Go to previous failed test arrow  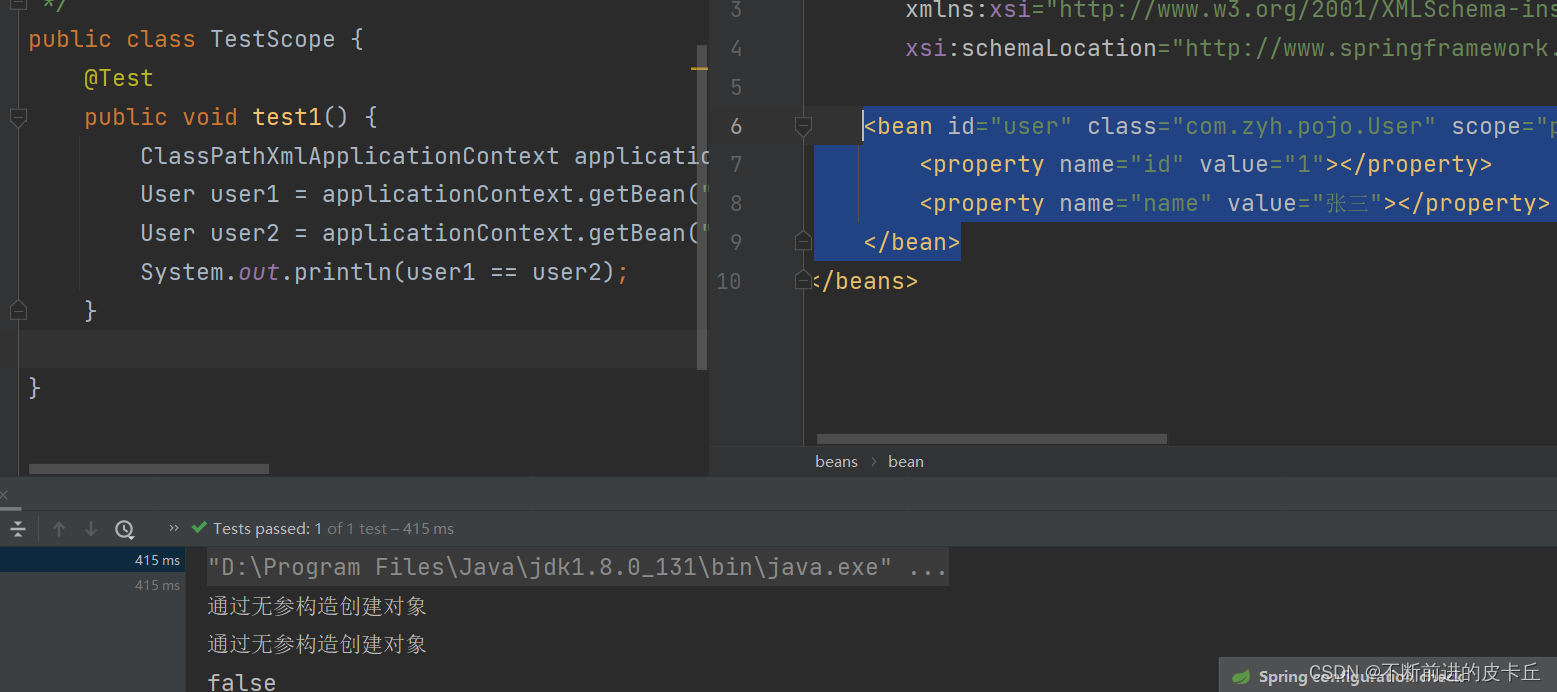point(59,529)
